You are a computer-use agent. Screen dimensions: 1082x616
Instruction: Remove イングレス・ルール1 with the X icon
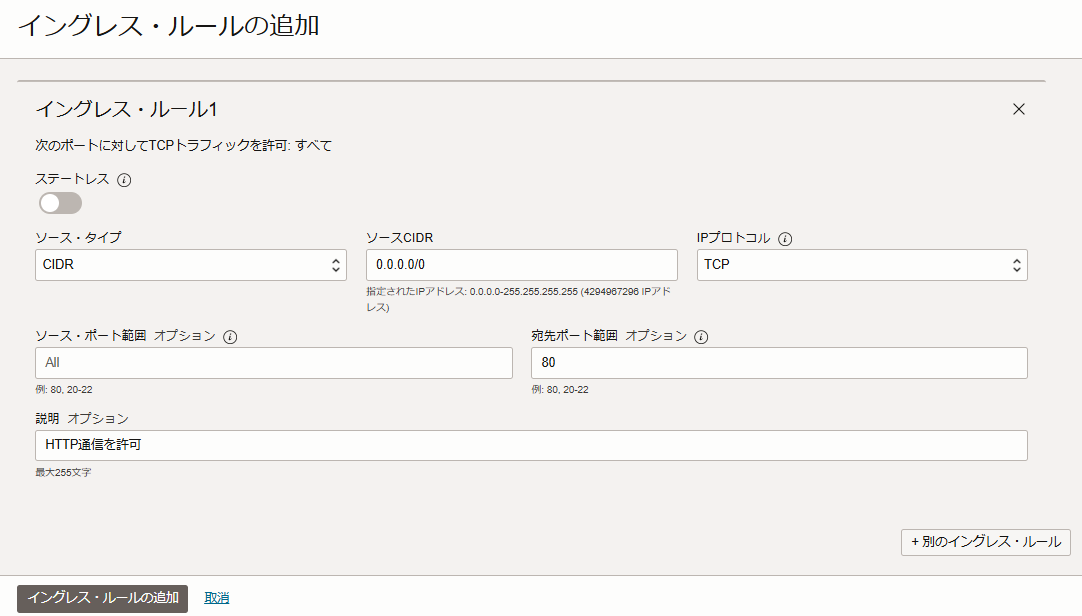[1019, 109]
